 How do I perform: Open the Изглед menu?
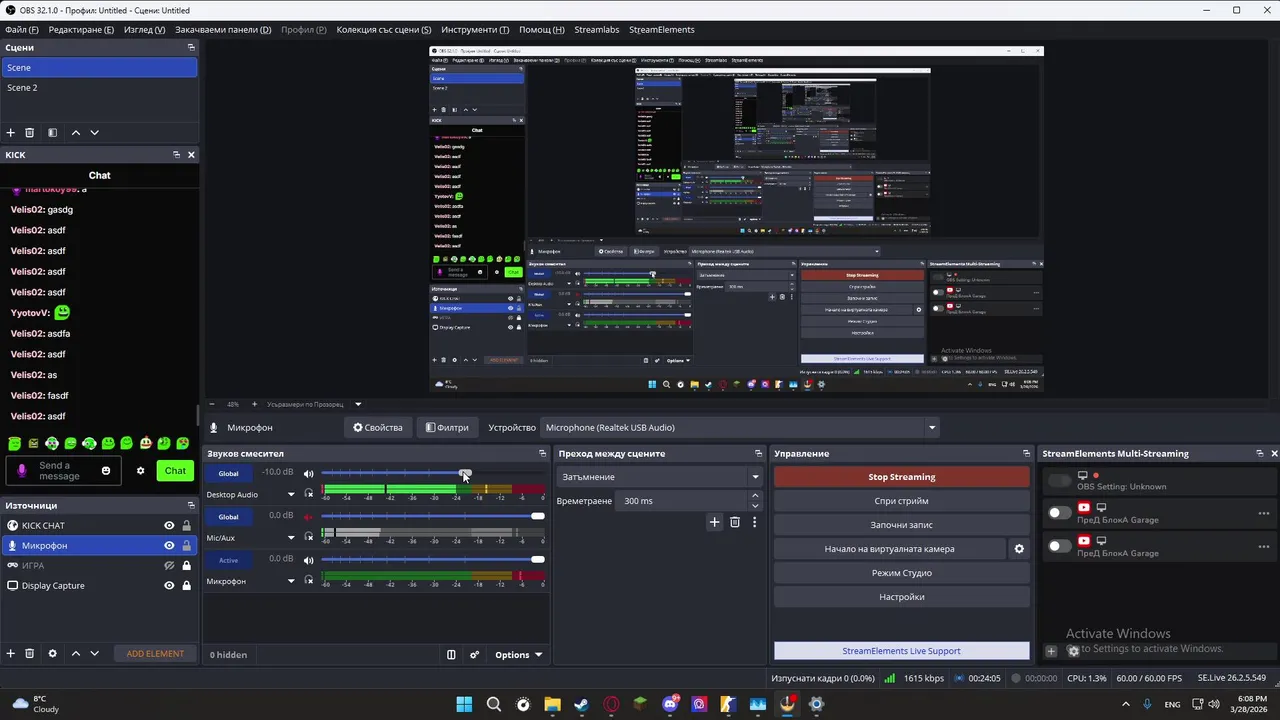tap(145, 30)
